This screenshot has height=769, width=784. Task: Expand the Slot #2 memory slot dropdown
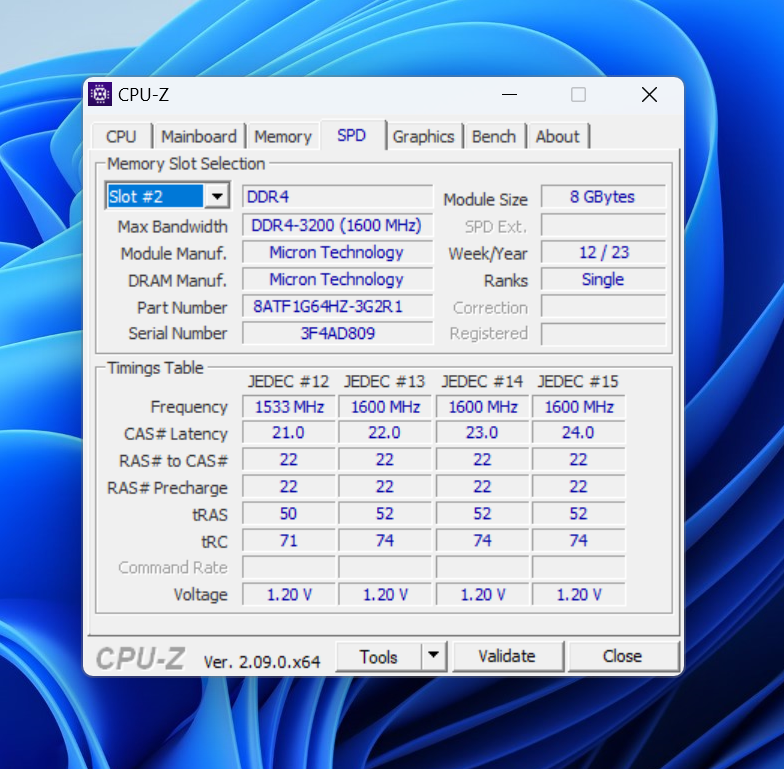pos(217,196)
